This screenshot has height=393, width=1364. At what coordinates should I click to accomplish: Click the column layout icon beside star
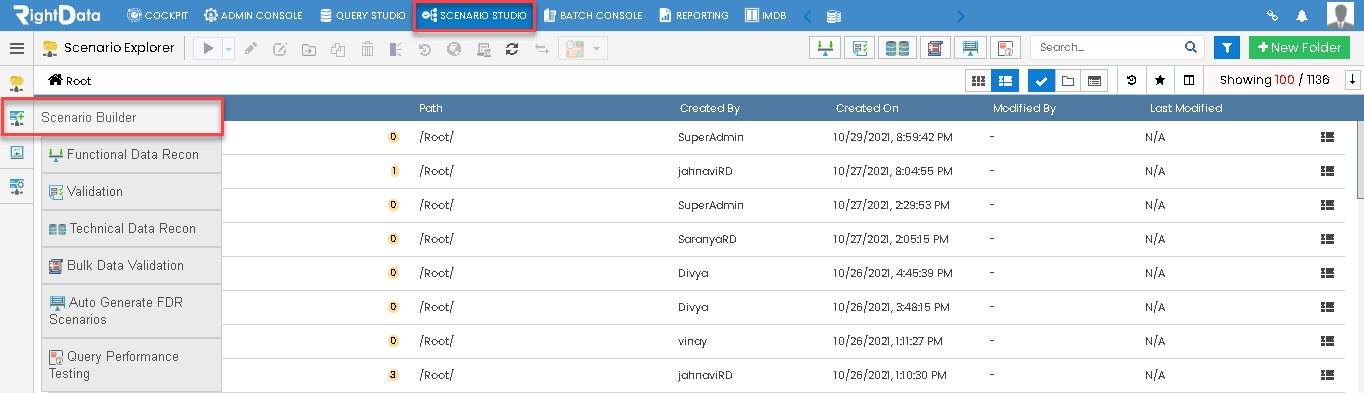pos(1189,80)
